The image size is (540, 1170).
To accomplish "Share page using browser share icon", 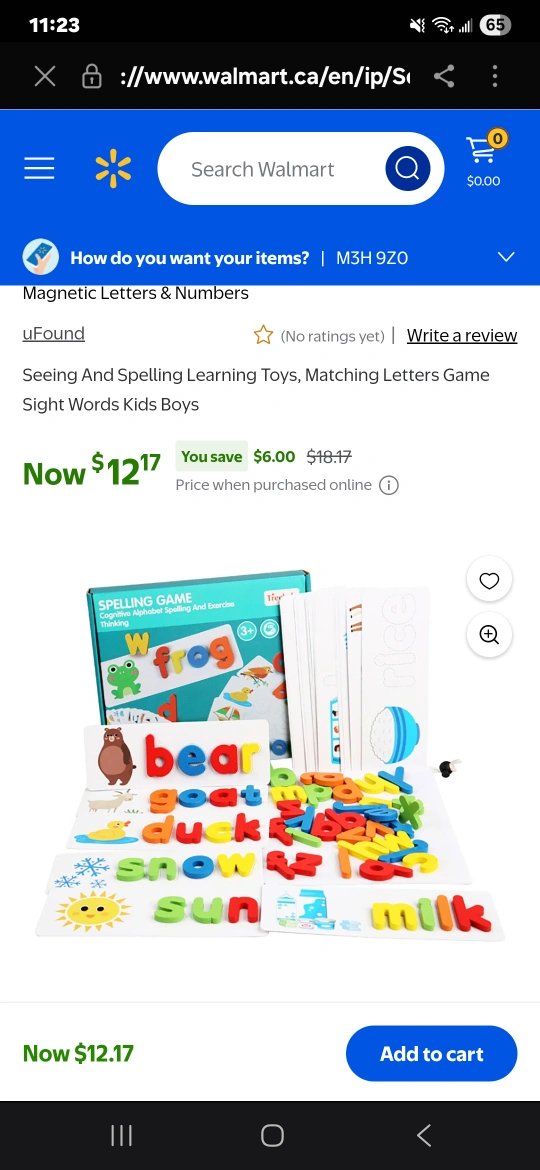I will (x=445, y=76).
